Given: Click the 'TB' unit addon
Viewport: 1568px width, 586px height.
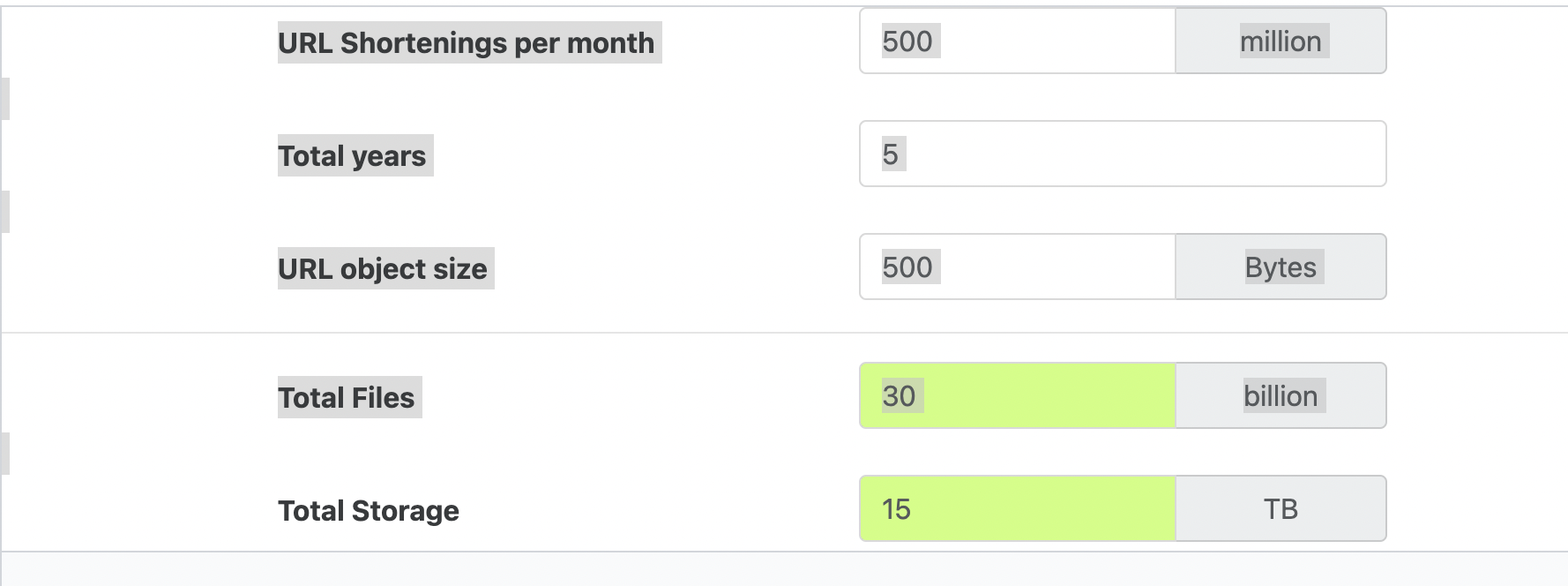Looking at the screenshot, I should [1281, 509].
